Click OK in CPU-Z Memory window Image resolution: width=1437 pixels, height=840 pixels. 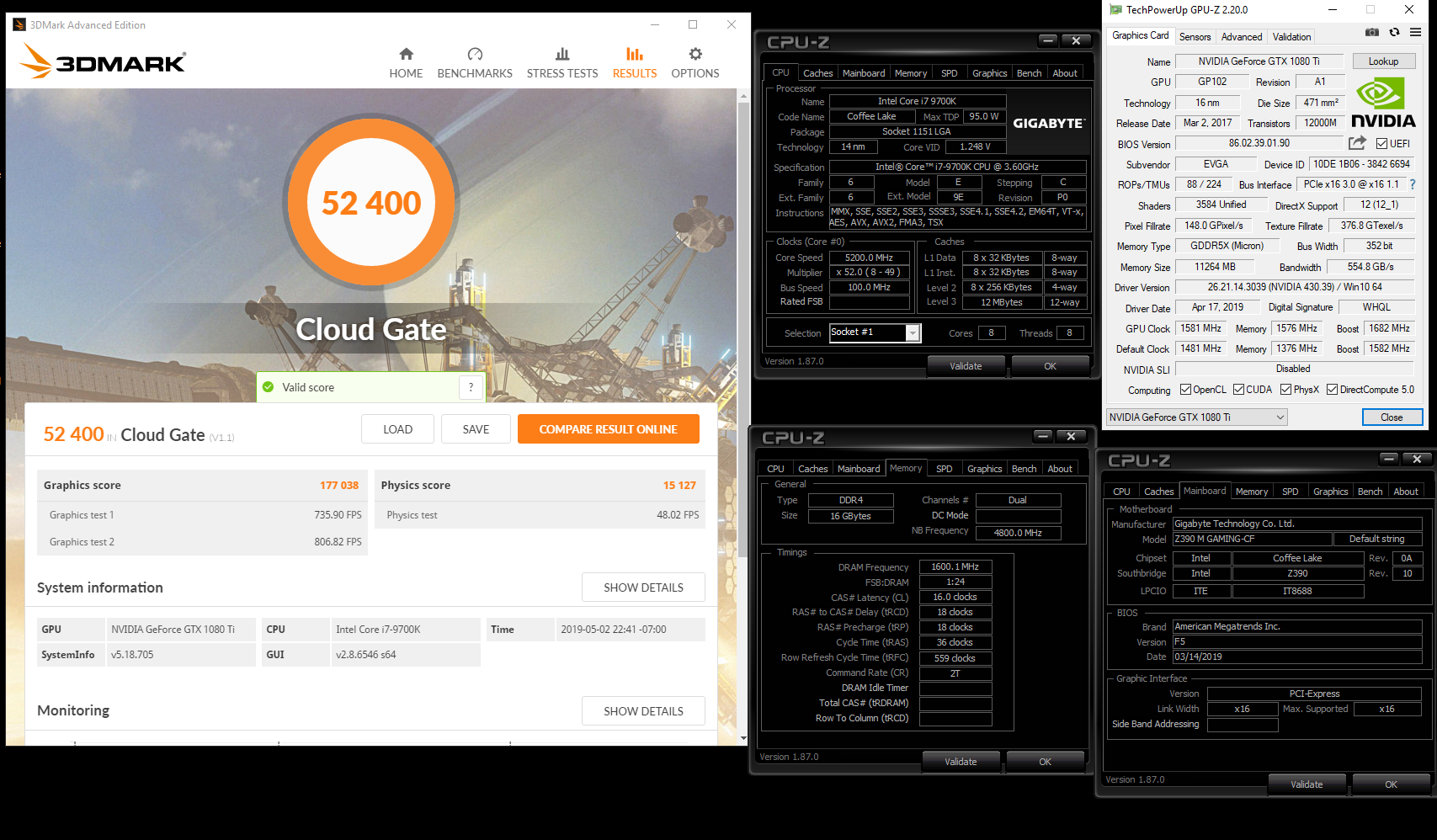click(x=1045, y=762)
